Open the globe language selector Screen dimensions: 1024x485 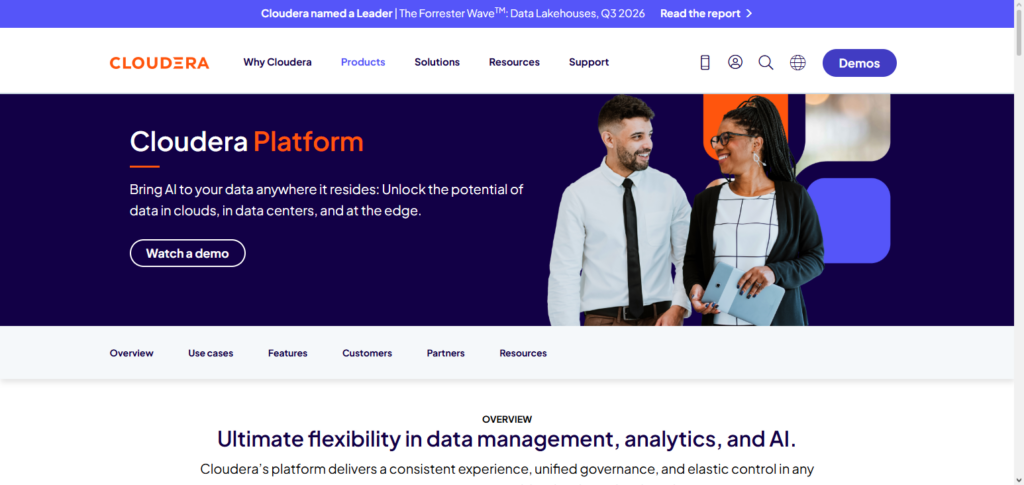point(797,63)
